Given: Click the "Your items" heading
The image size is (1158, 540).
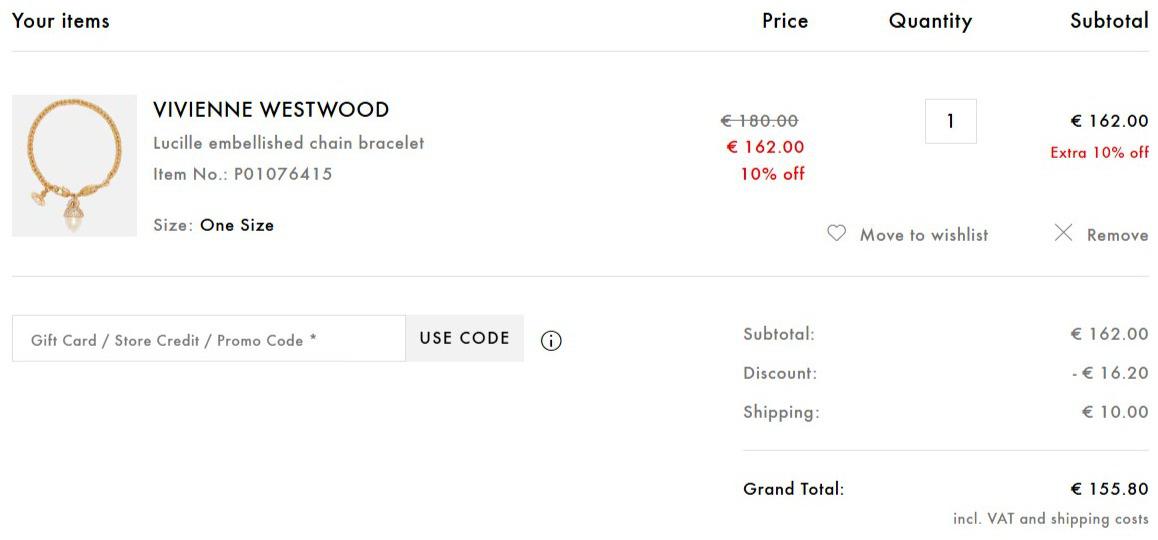Looking at the screenshot, I should [61, 21].
